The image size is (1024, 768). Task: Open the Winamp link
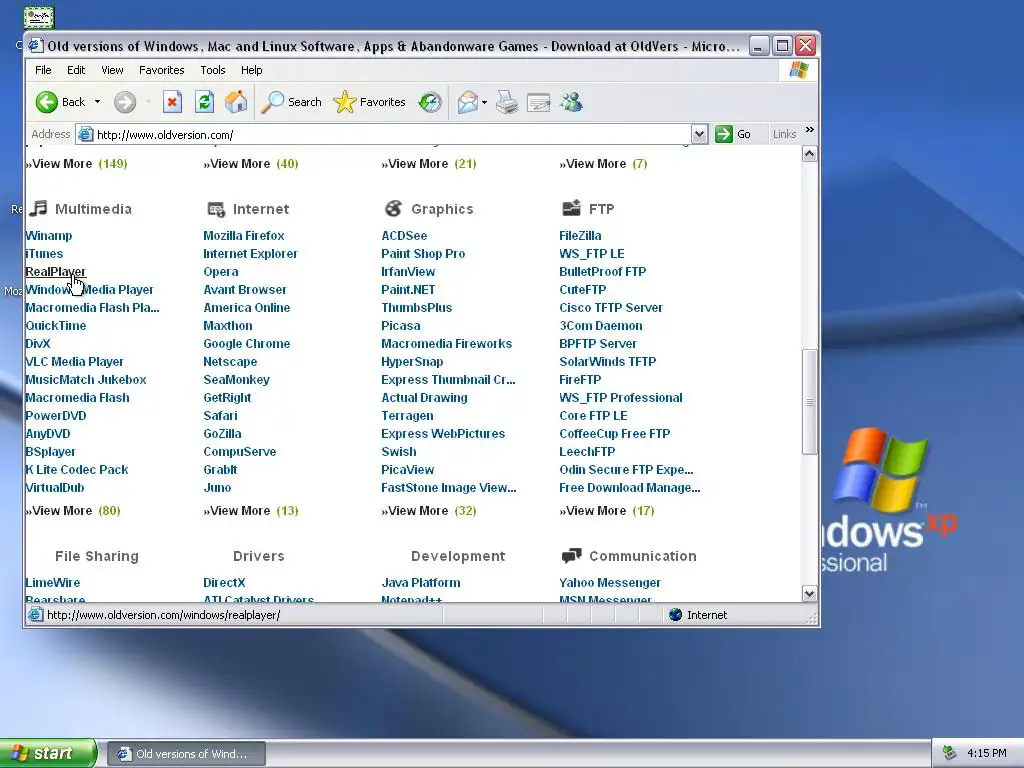tap(48, 236)
